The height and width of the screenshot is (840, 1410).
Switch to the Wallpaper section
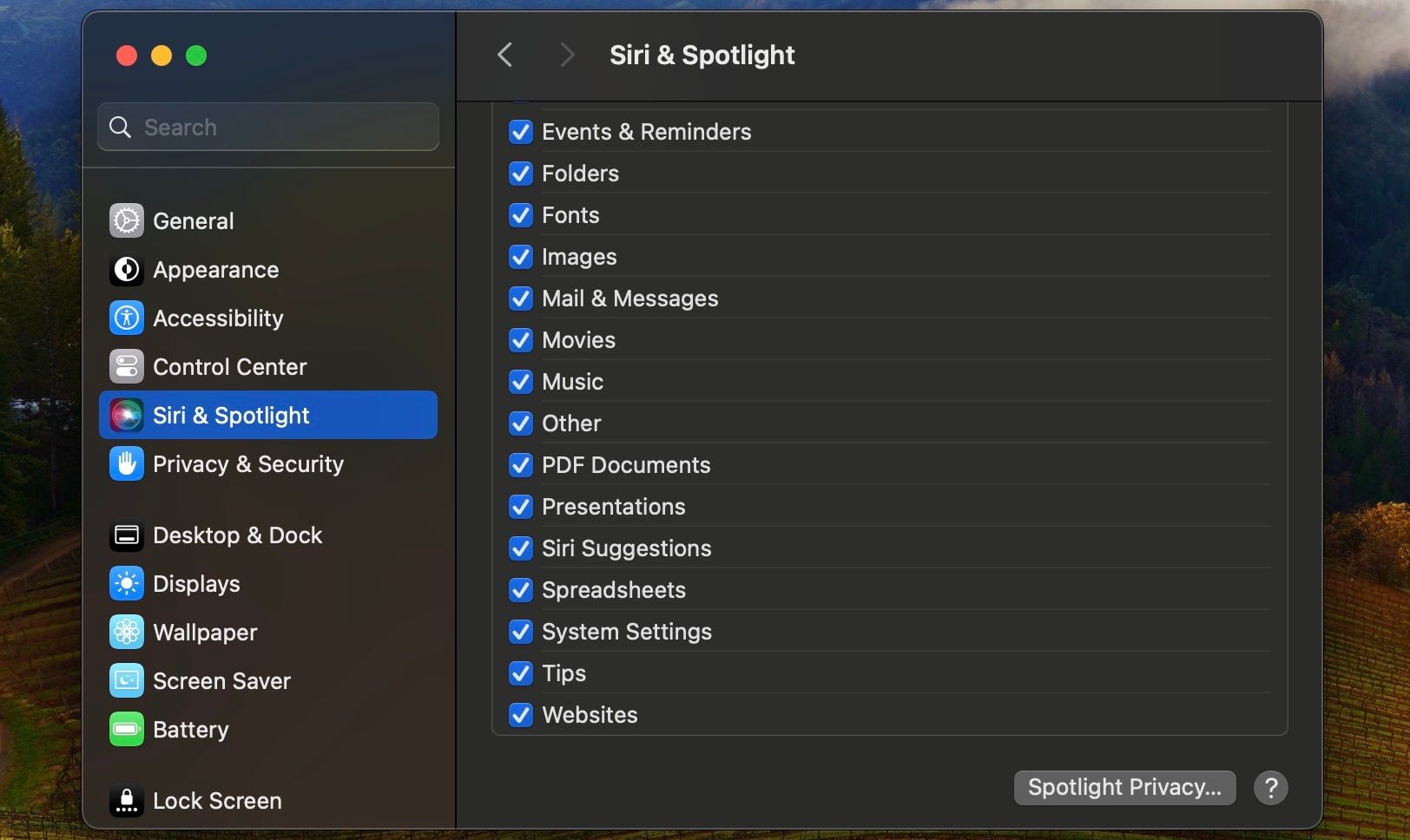click(x=126, y=632)
